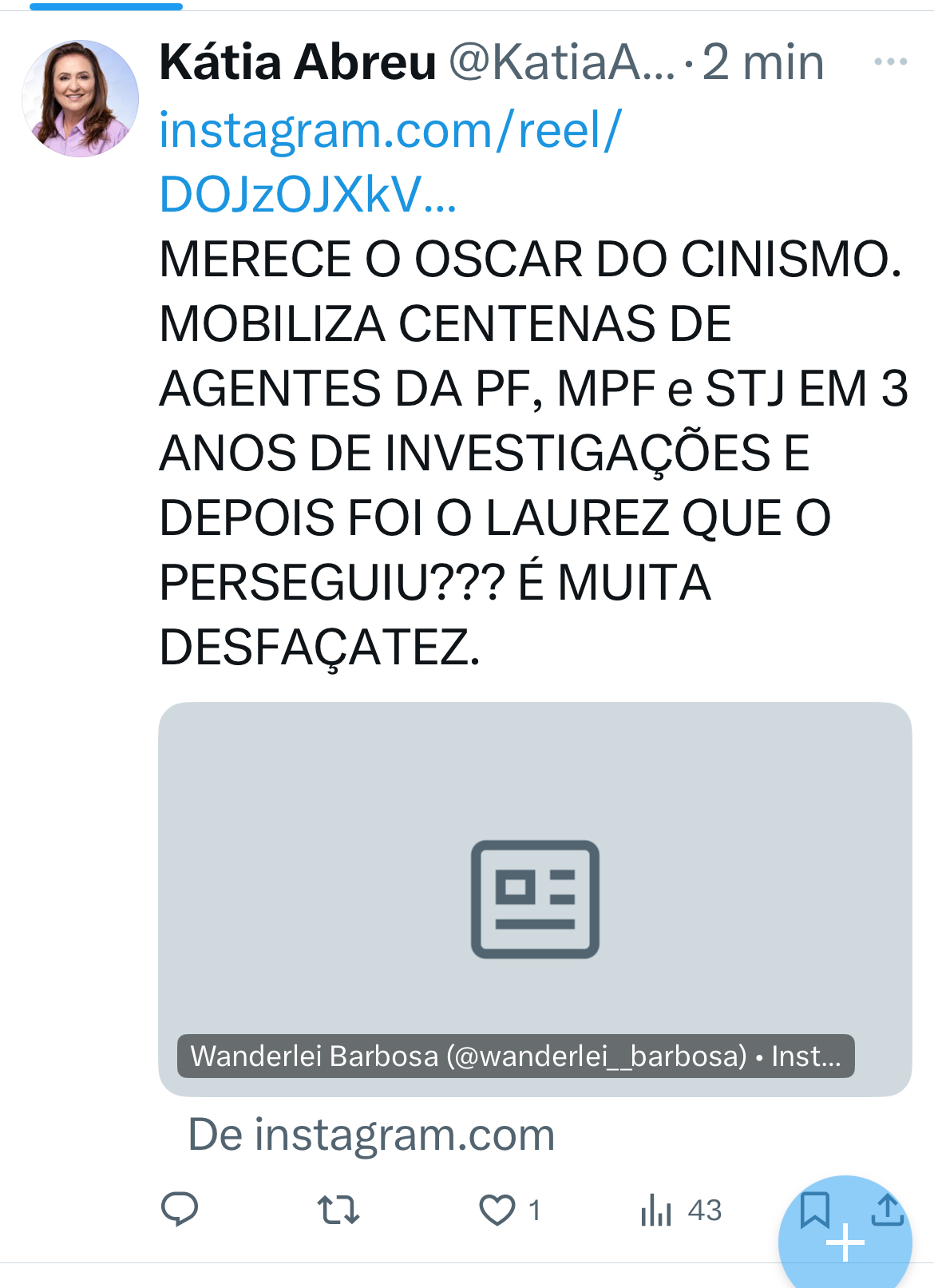Open the "De instagram.com" source label
Image resolution: width=934 pixels, height=1288 pixels.
(x=371, y=1134)
